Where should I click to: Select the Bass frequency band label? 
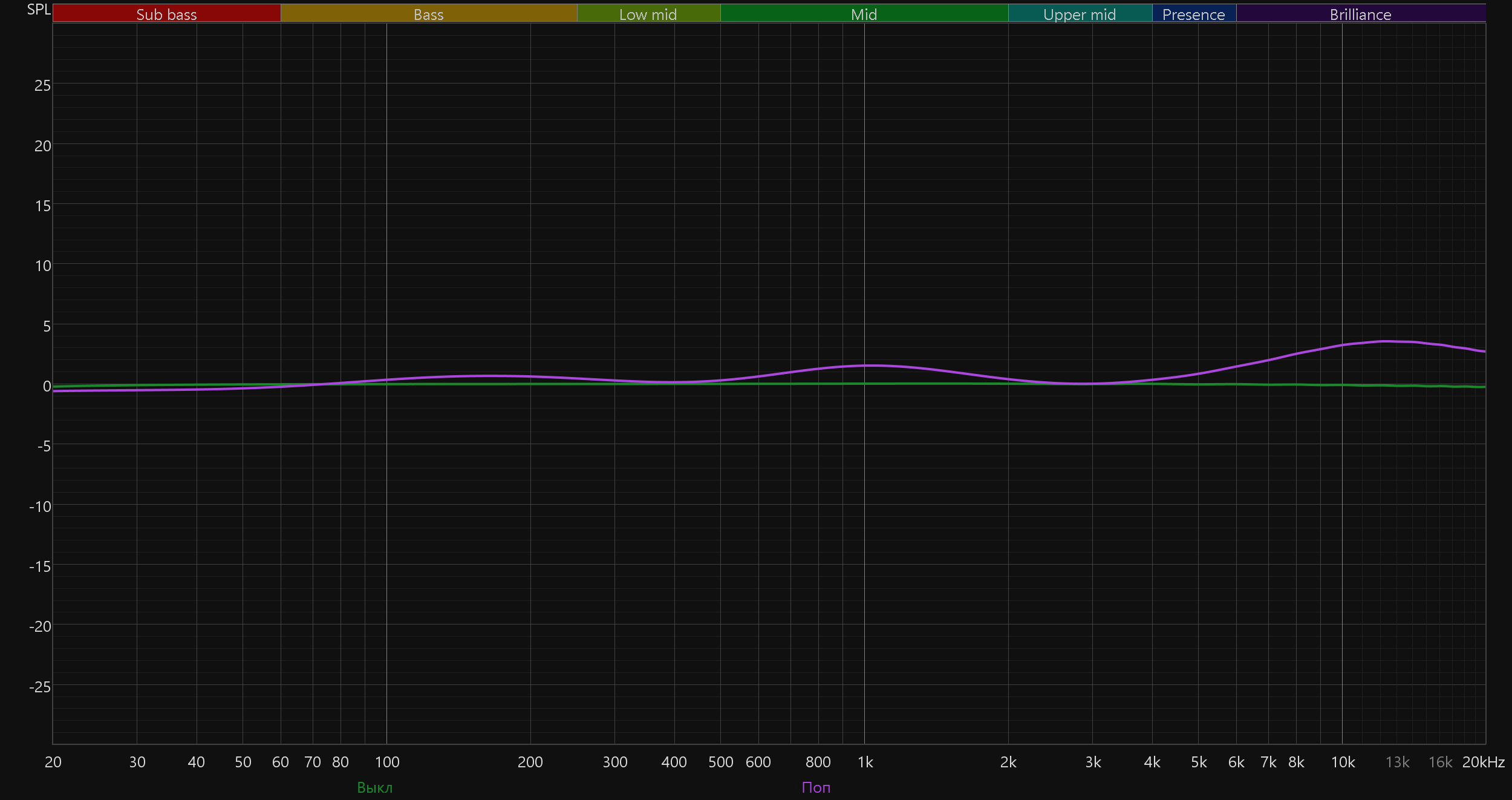point(428,14)
